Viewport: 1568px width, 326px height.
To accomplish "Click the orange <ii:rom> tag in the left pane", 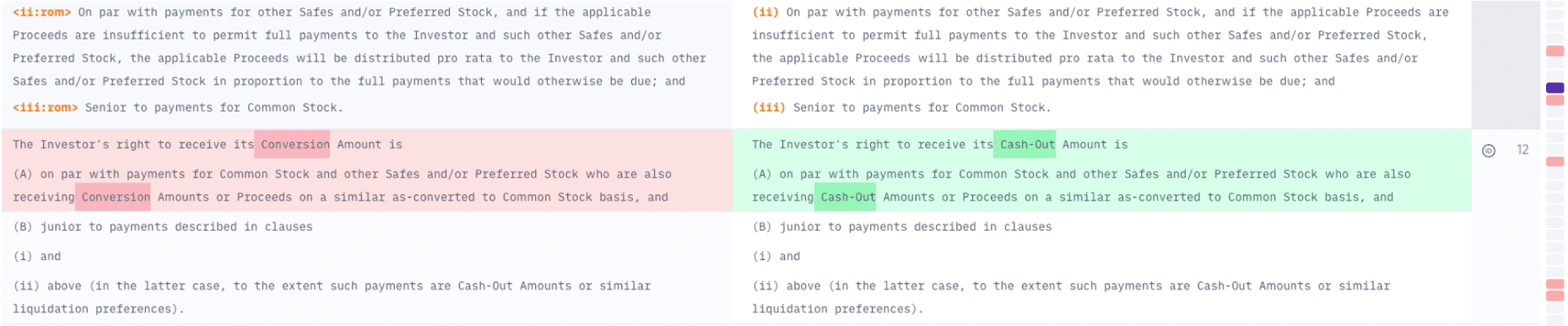I will [42, 13].
